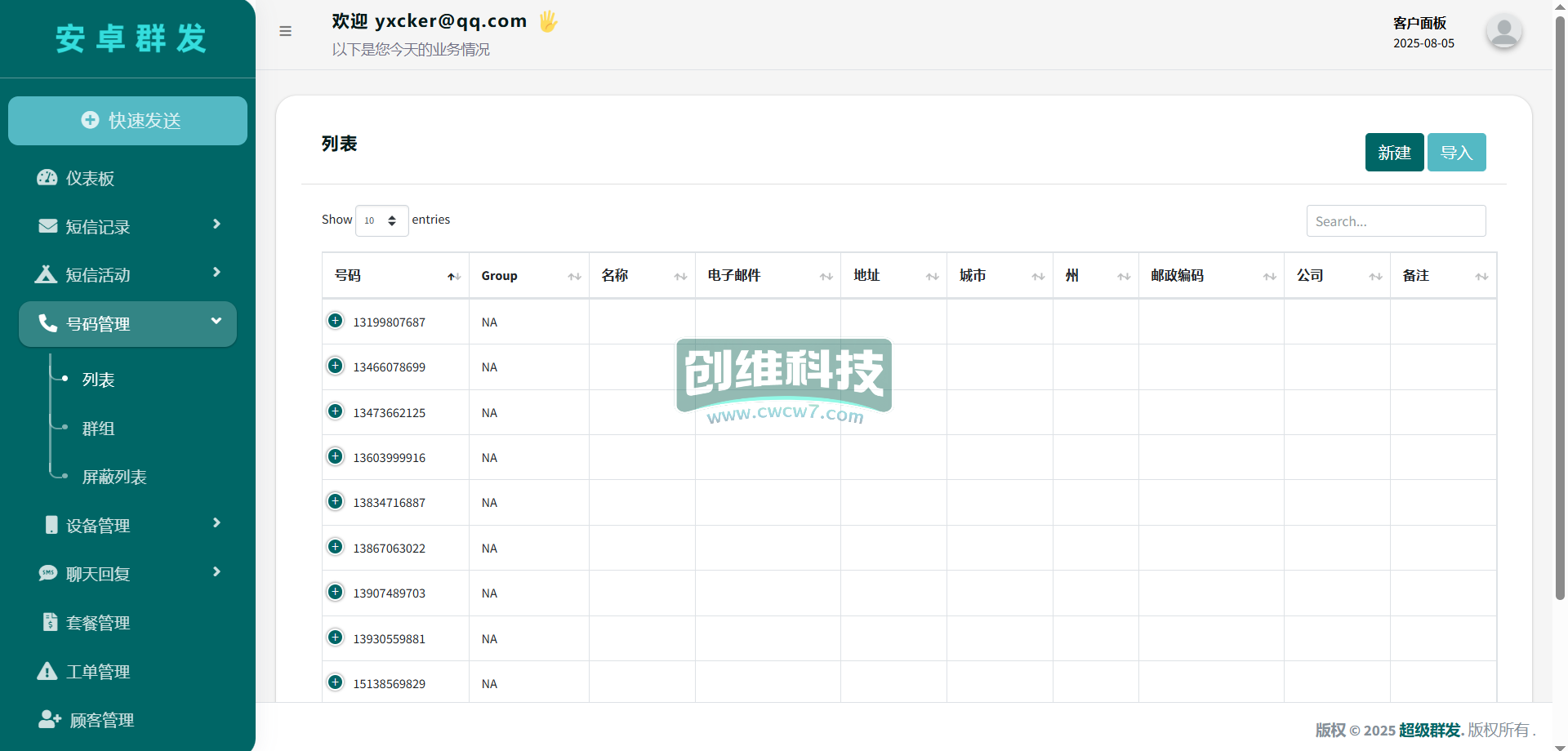
Task: Open 列表 submenu item
Action: pyautogui.click(x=98, y=380)
